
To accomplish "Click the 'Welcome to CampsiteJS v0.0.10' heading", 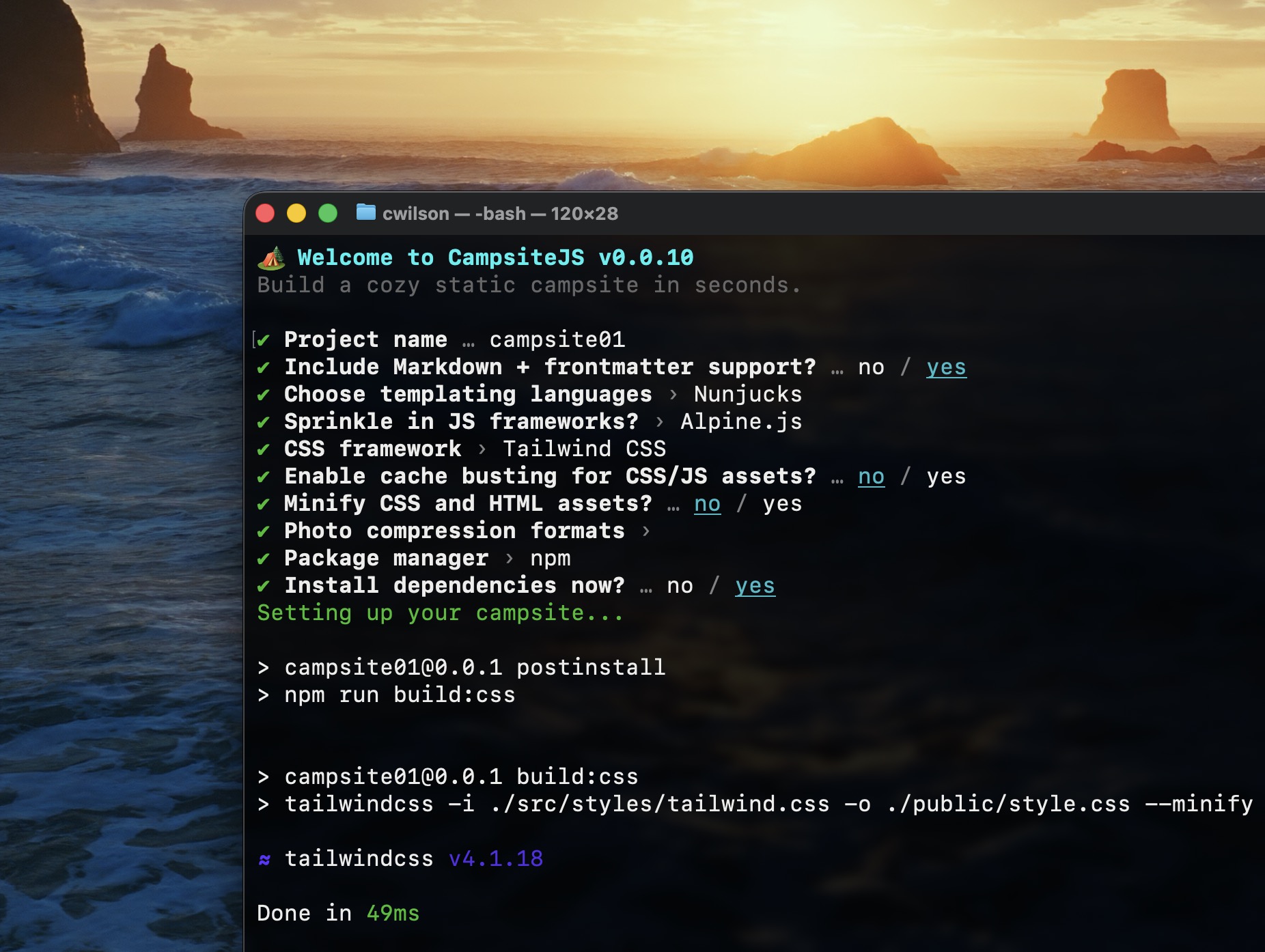I will click(x=496, y=257).
